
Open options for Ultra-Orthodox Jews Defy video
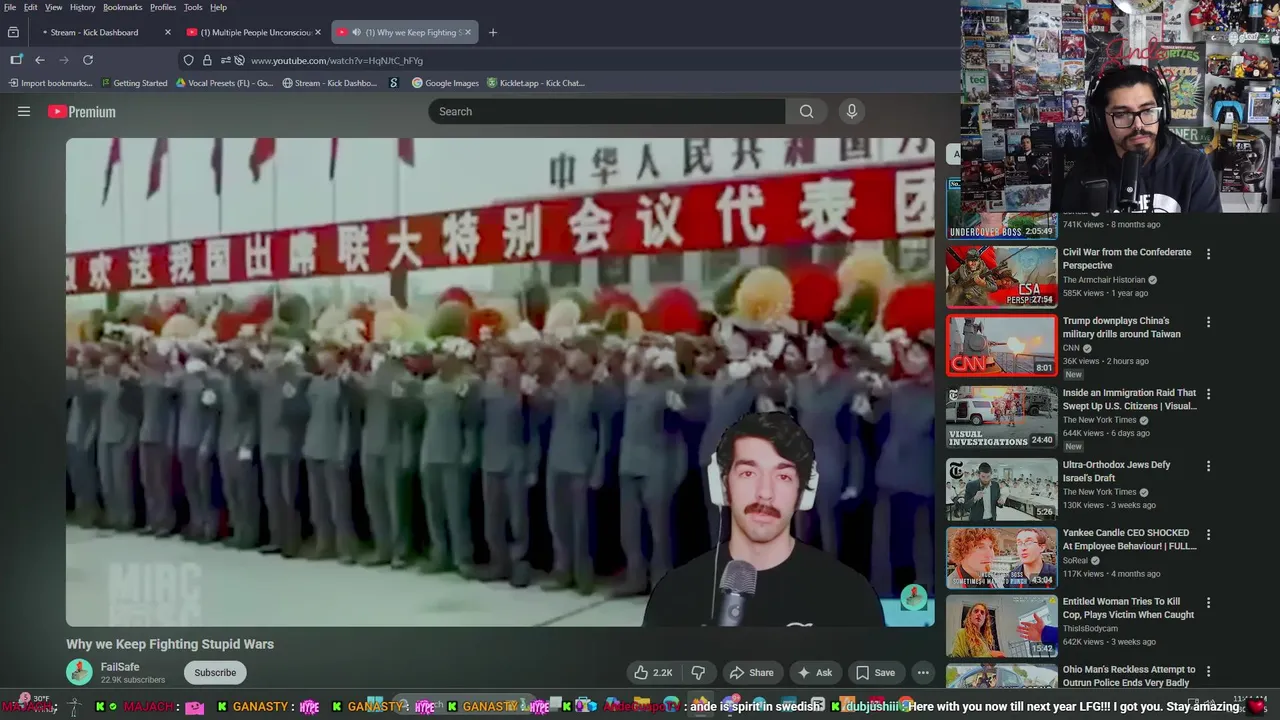[1208, 466]
